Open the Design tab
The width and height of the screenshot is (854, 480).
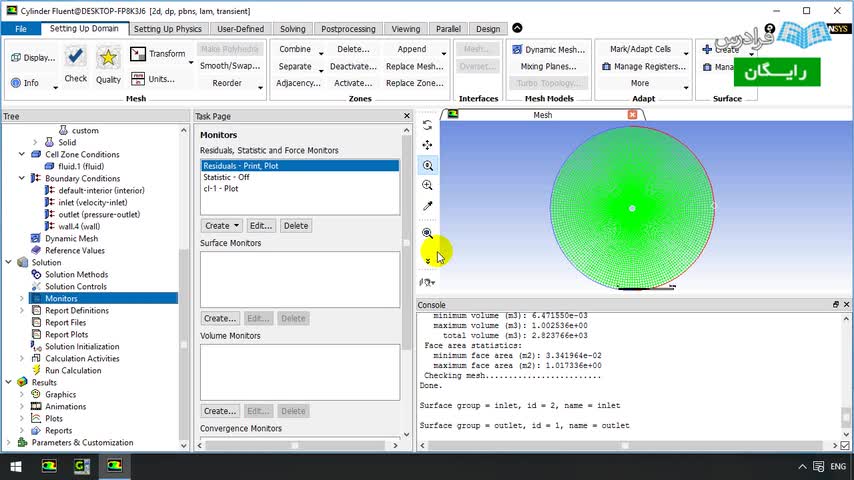(487, 29)
